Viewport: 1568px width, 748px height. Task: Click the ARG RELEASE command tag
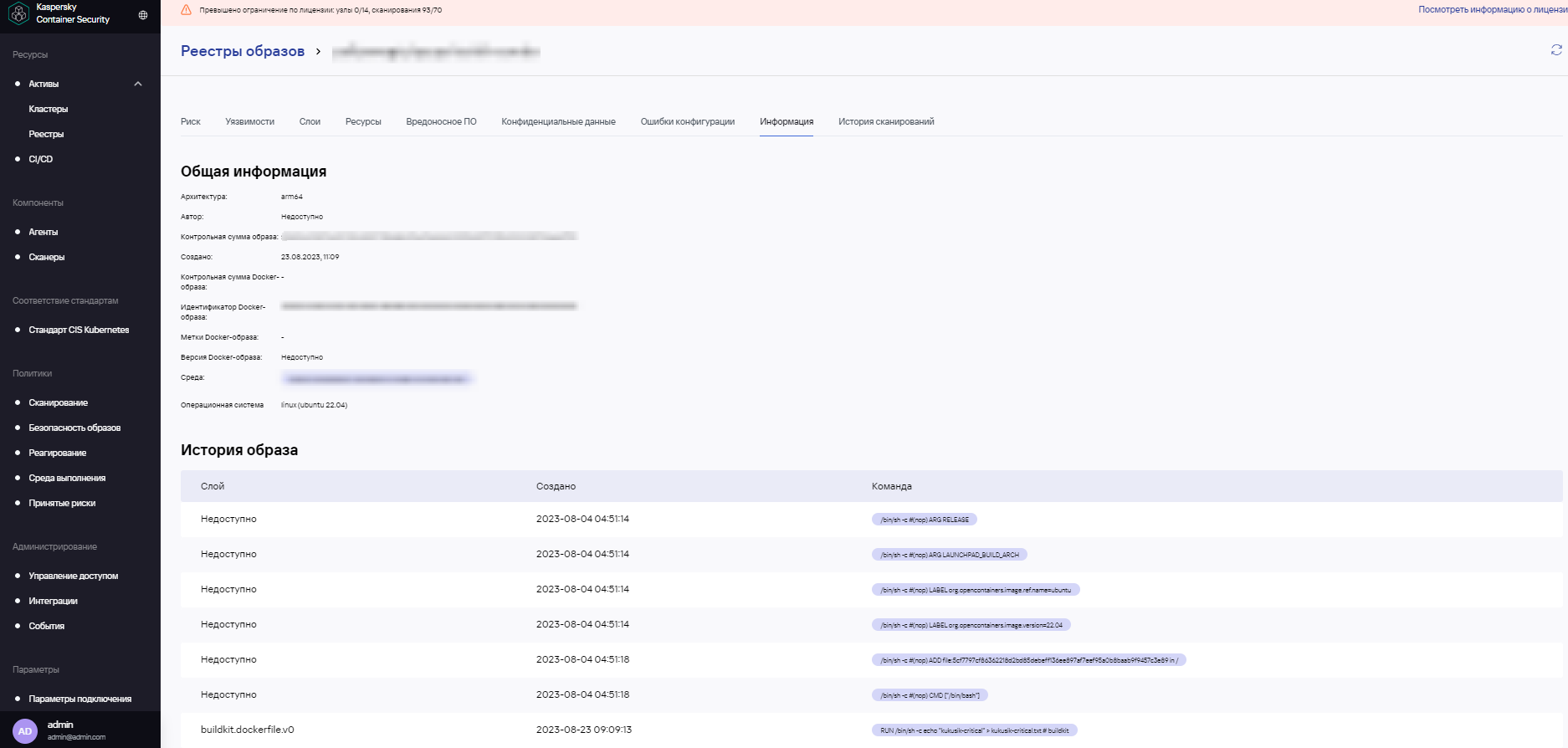pos(924,520)
